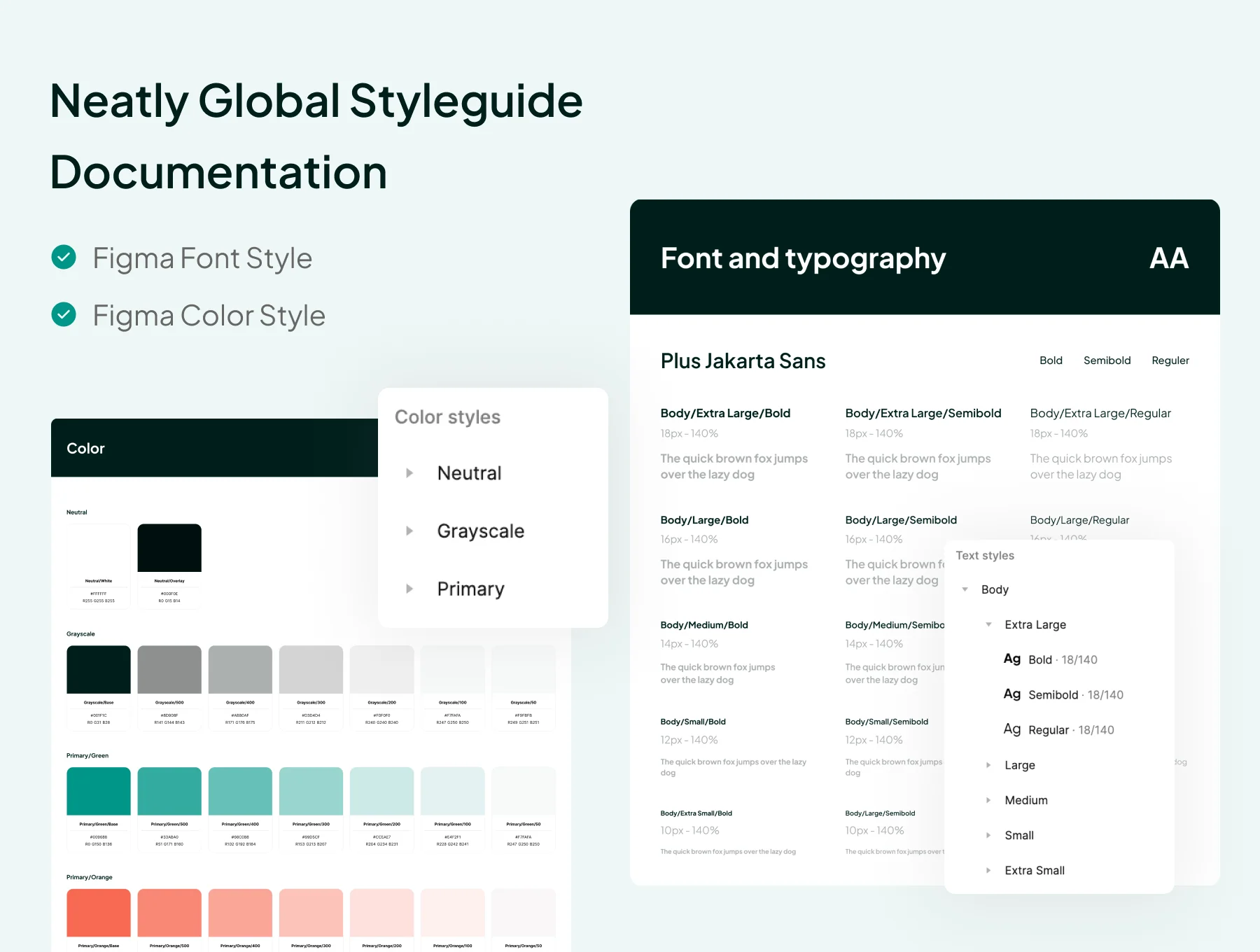
Task: Click the "Font and typography" header title
Action: pos(803,259)
